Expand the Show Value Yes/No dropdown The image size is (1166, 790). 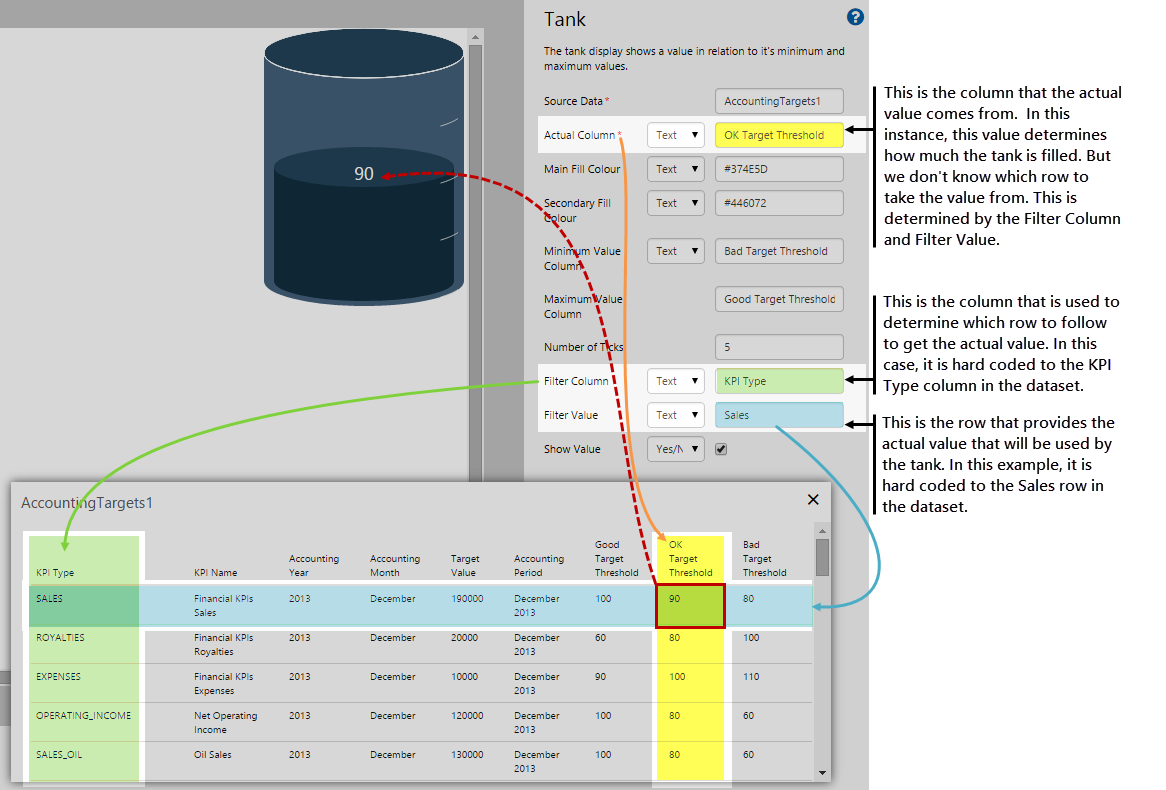pyautogui.click(x=676, y=449)
